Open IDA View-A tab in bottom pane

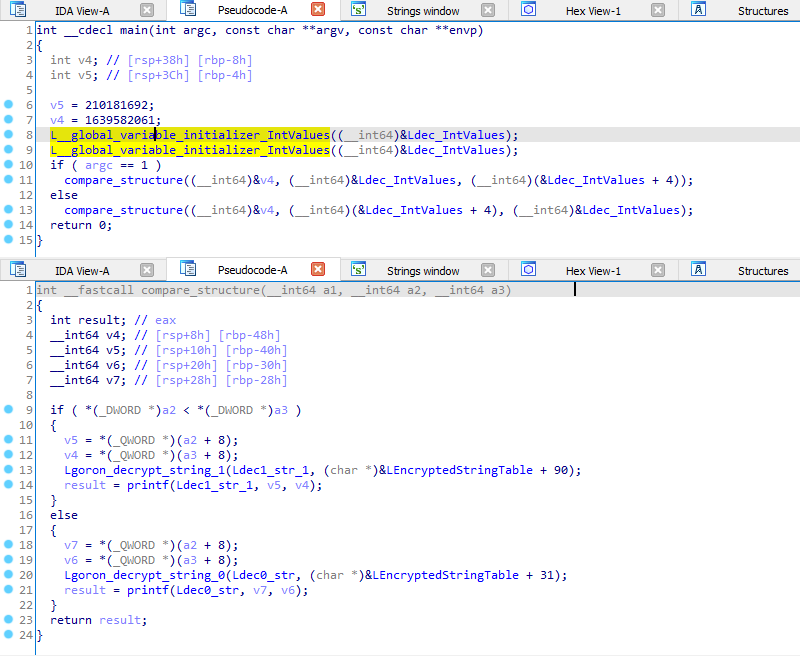tap(82, 271)
